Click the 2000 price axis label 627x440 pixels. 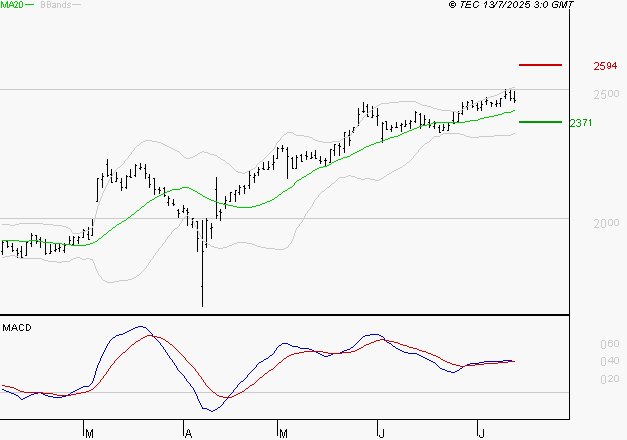[606, 223]
